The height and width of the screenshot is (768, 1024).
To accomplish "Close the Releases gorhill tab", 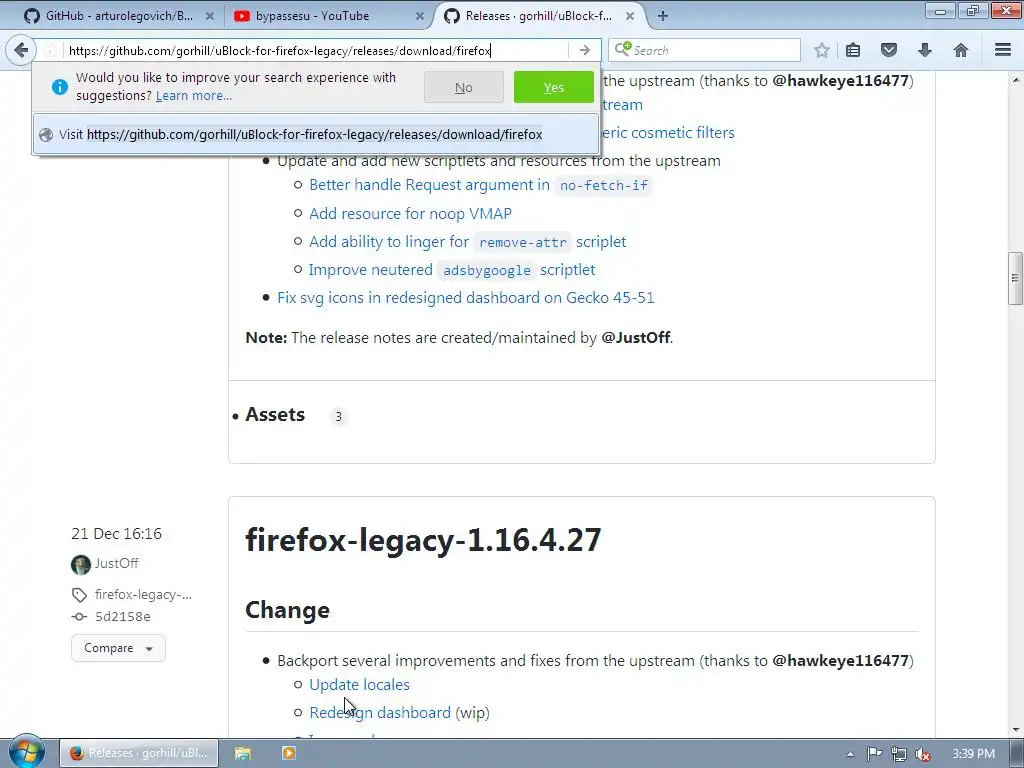I will click(x=630, y=16).
